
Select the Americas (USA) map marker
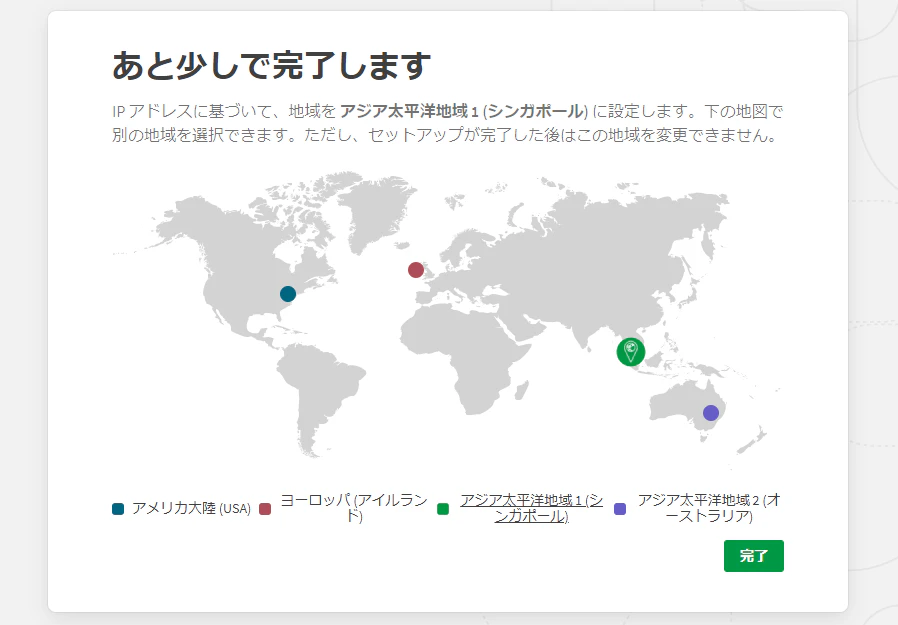click(287, 294)
